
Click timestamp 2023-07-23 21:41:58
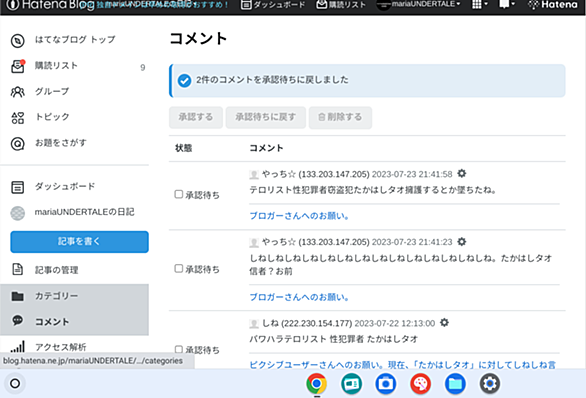point(412,174)
